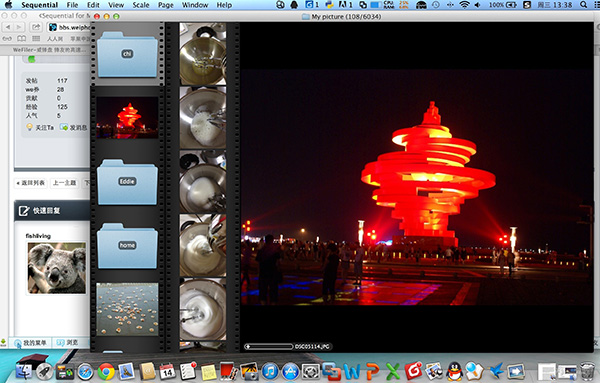
Task: Click the 关注Ta link in the browser window
Action: point(40,127)
